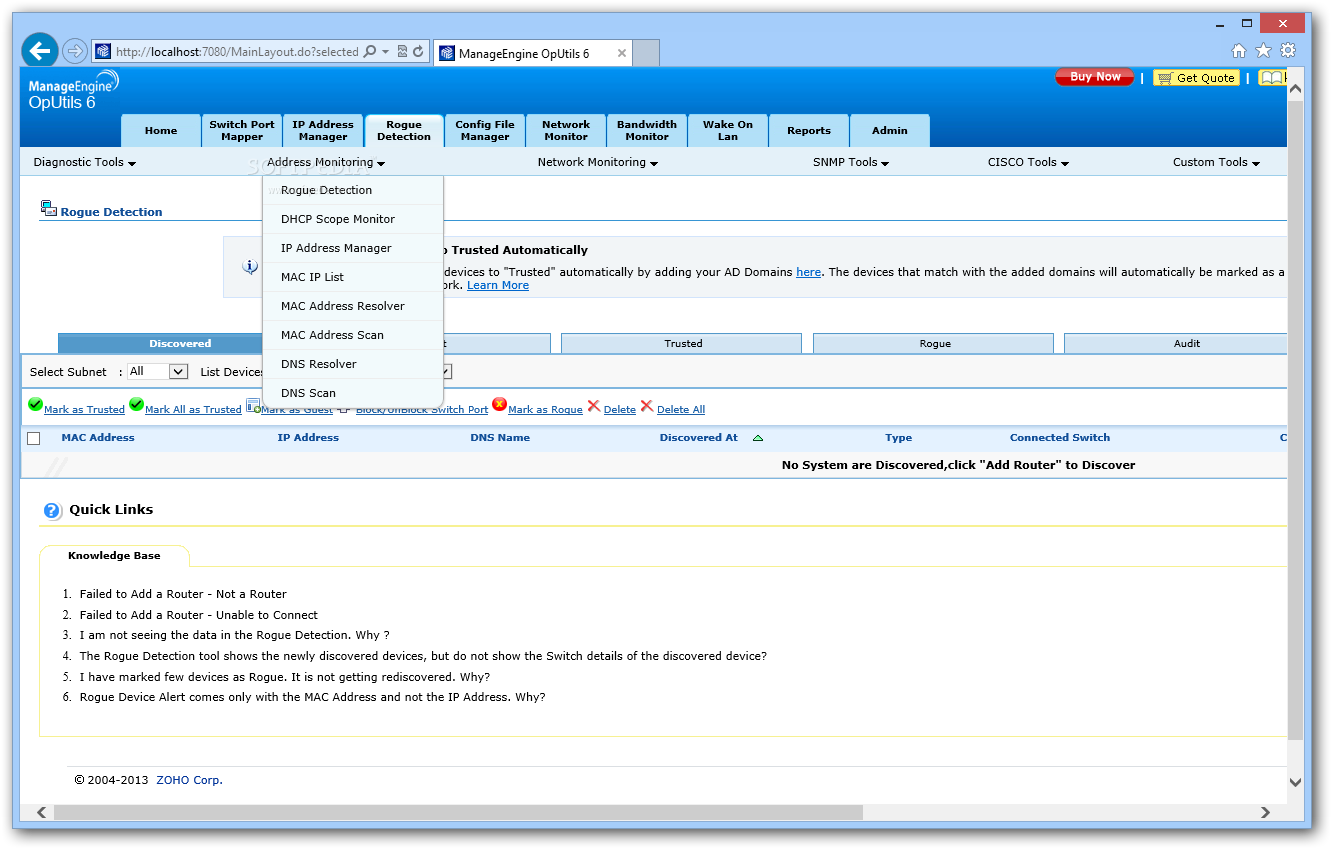Switch to the Admin tab
Screen dimensions: 1332x849
(890, 131)
